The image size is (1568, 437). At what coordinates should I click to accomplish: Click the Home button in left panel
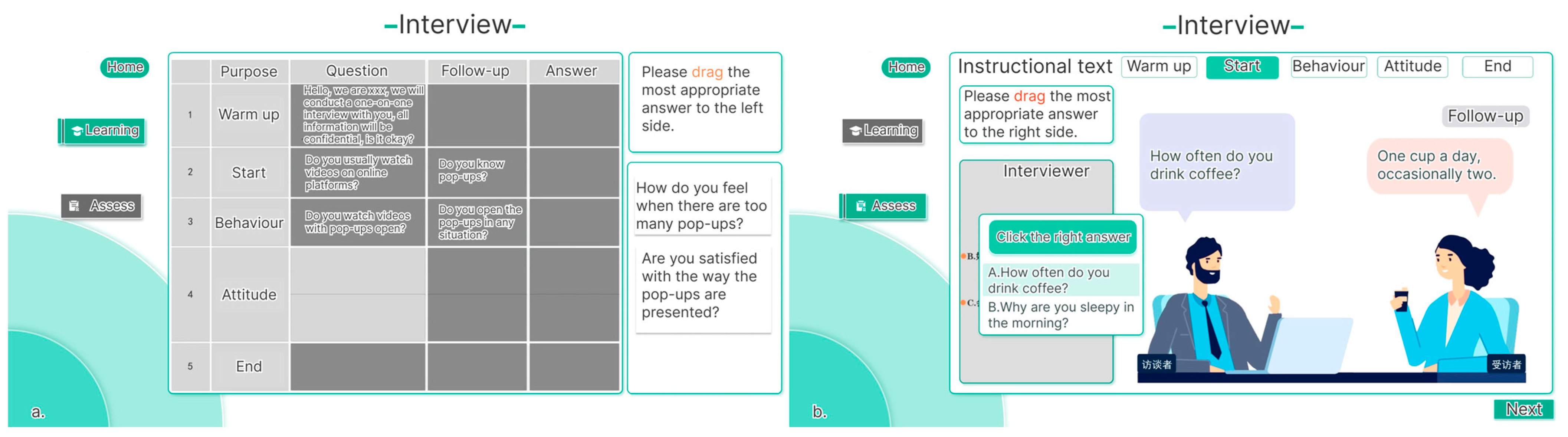125,67
